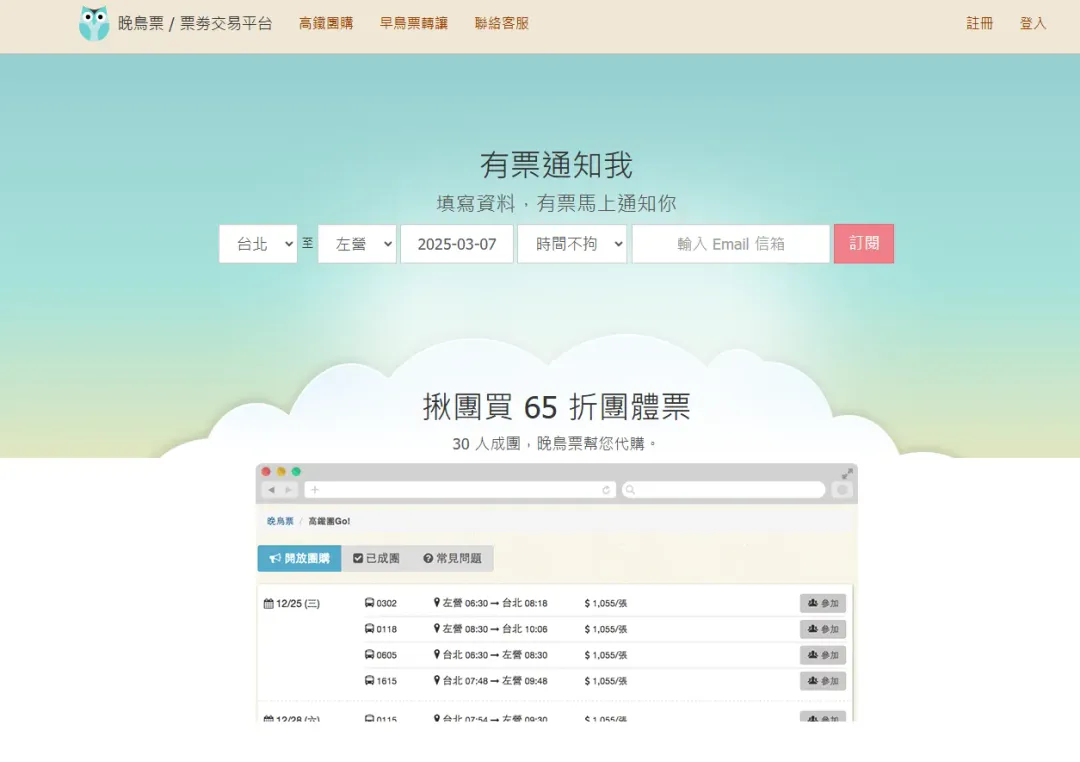Click the 有票通知我 heading
Image resolution: width=1080 pixels, height=762 pixels.
[557, 165]
